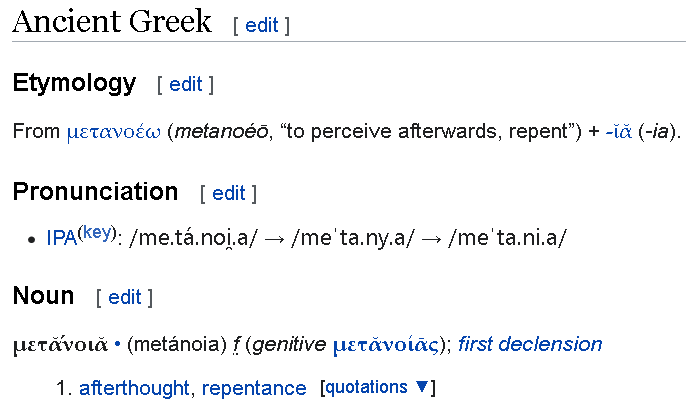The image size is (686, 409).
Task: Click edit link beside Ancient Greek heading
Action: (261, 25)
